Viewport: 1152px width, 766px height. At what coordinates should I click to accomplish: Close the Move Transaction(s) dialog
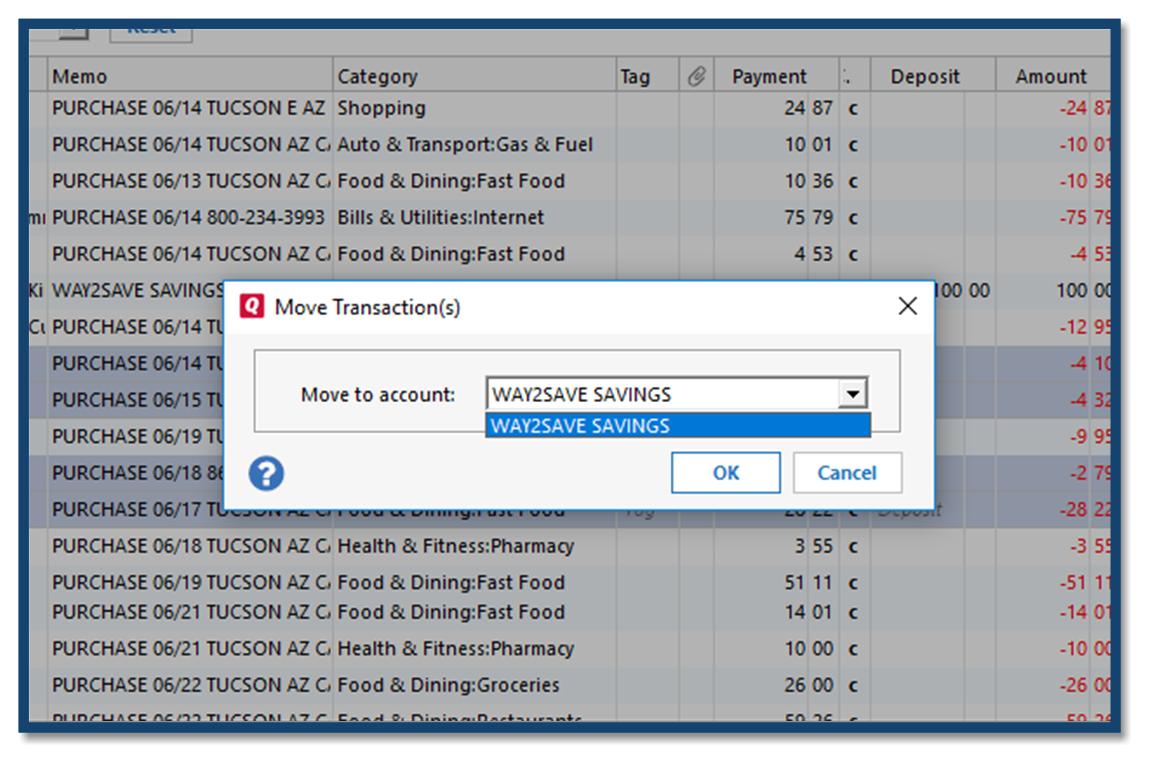tap(907, 306)
